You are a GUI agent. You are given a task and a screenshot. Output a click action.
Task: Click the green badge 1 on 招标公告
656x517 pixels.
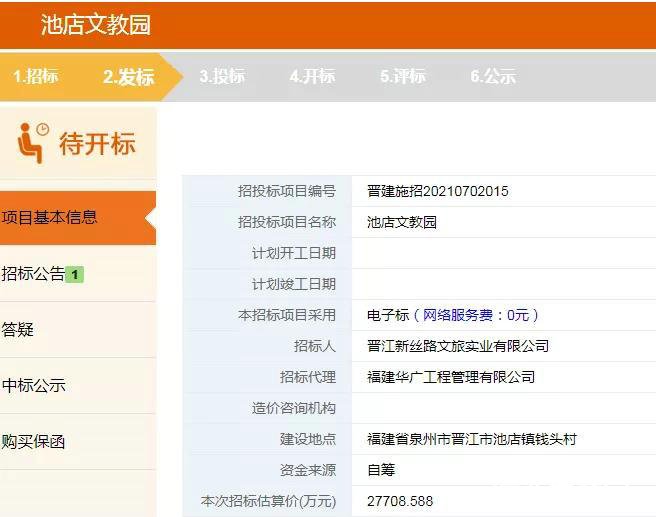[x=75, y=274]
